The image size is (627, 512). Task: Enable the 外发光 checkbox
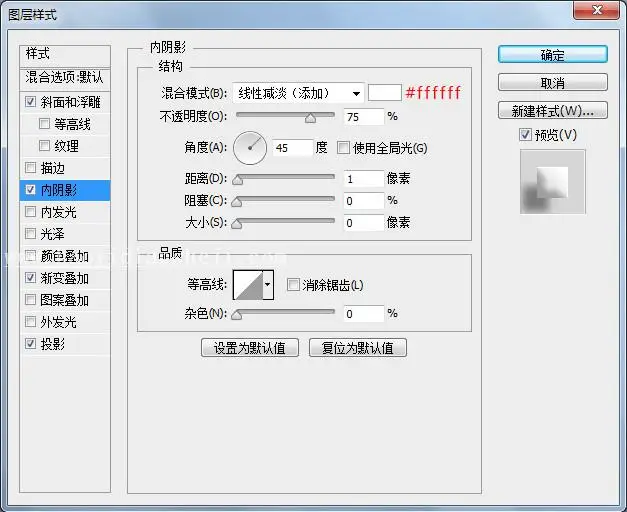[30, 322]
